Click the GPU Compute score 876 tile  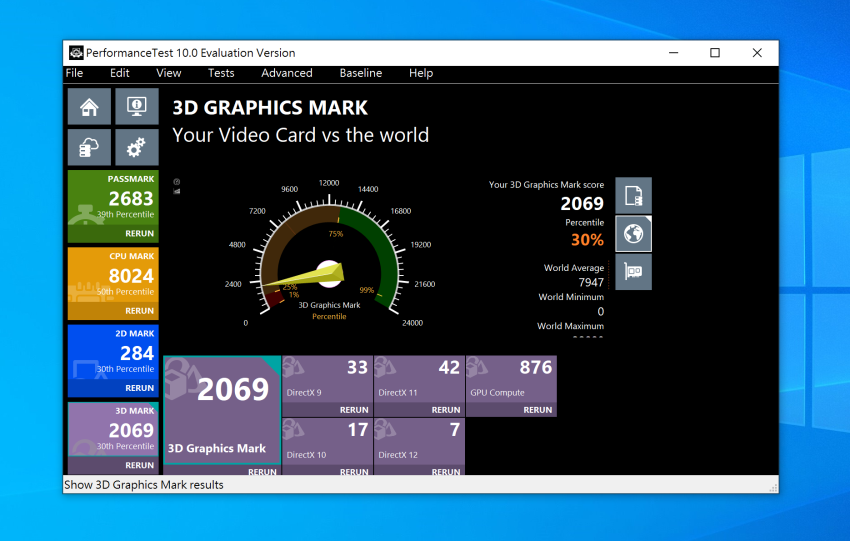[x=511, y=386]
